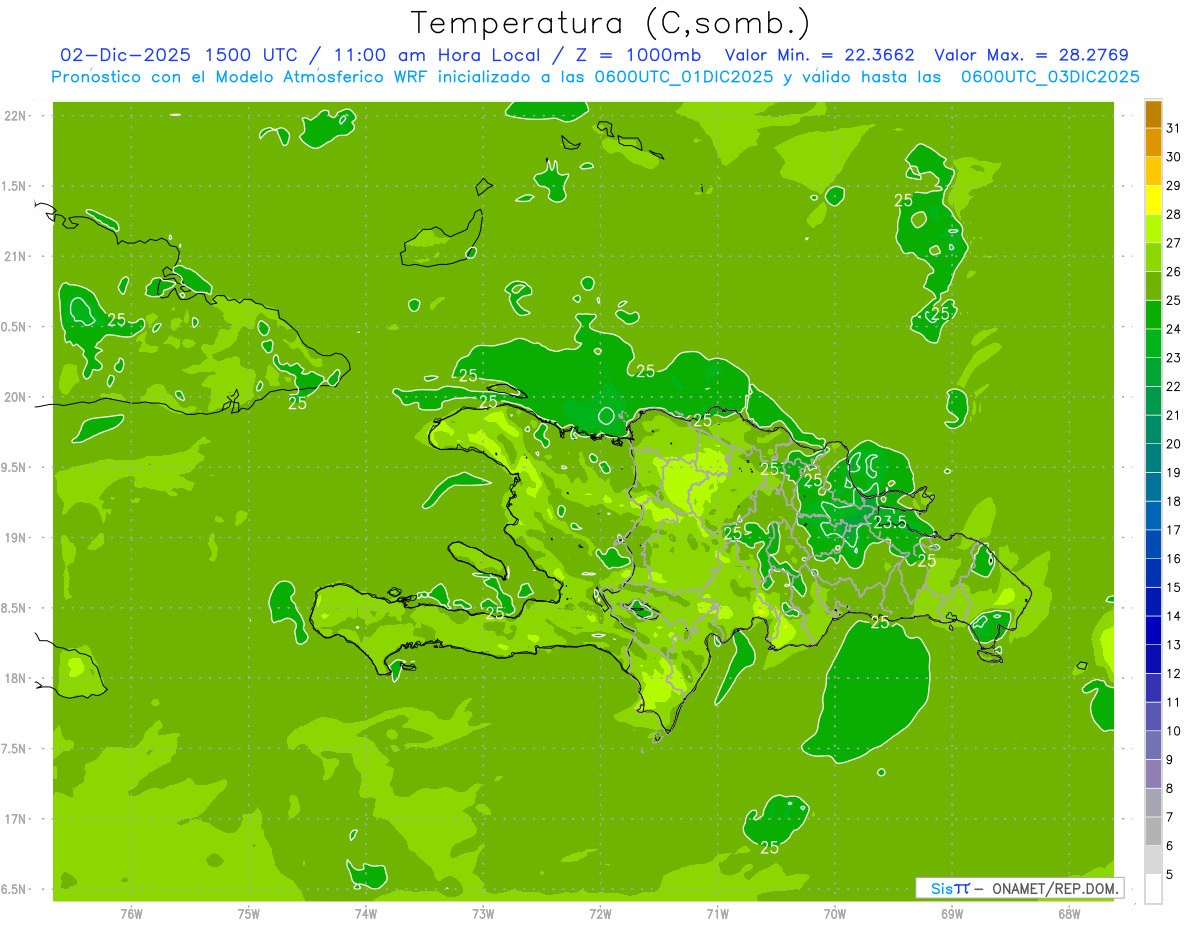1200x927 pixels.
Task: Click the '22N' latitude label
Action: click(x=15, y=116)
